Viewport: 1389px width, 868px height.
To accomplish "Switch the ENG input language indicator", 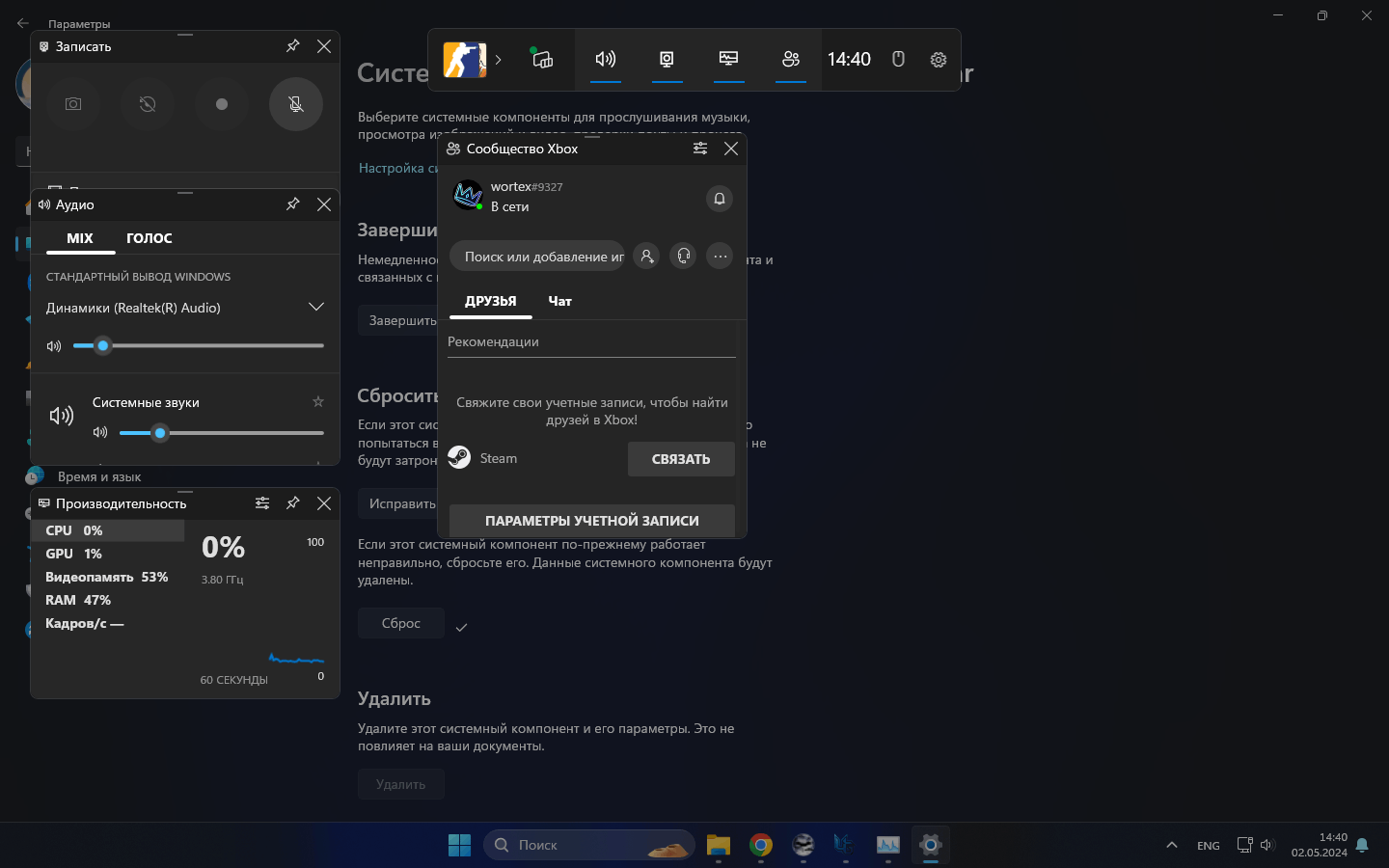I will pyautogui.click(x=1209, y=846).
